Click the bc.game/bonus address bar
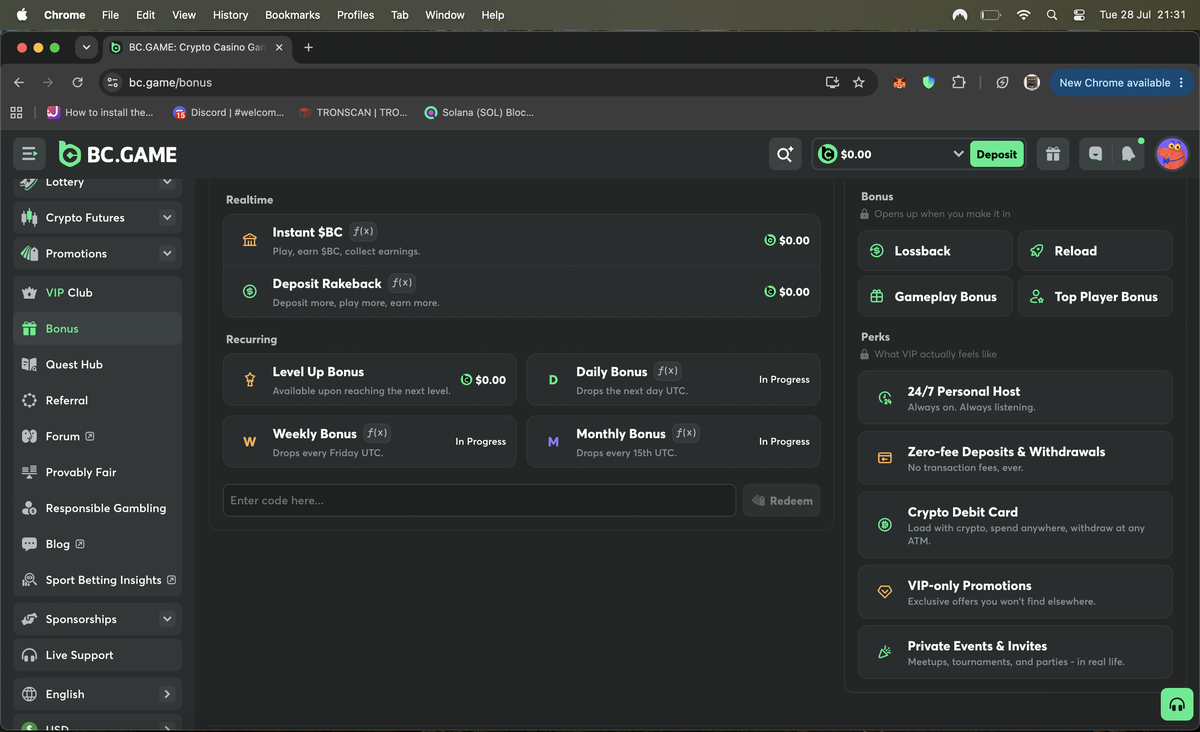 tap(460, 83)
